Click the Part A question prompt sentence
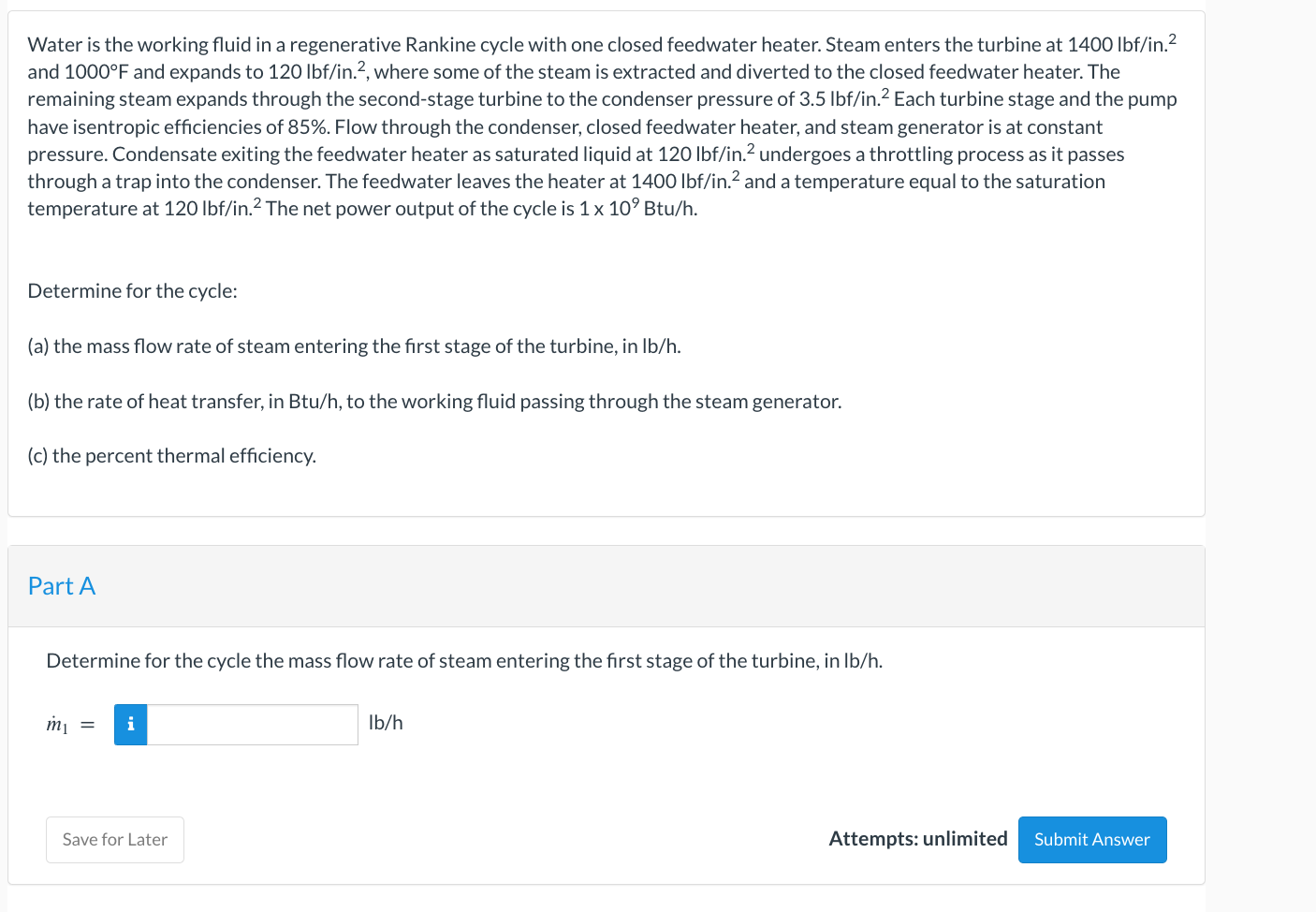The height and width of the screenshot is (912, 1316). (464, 661)
